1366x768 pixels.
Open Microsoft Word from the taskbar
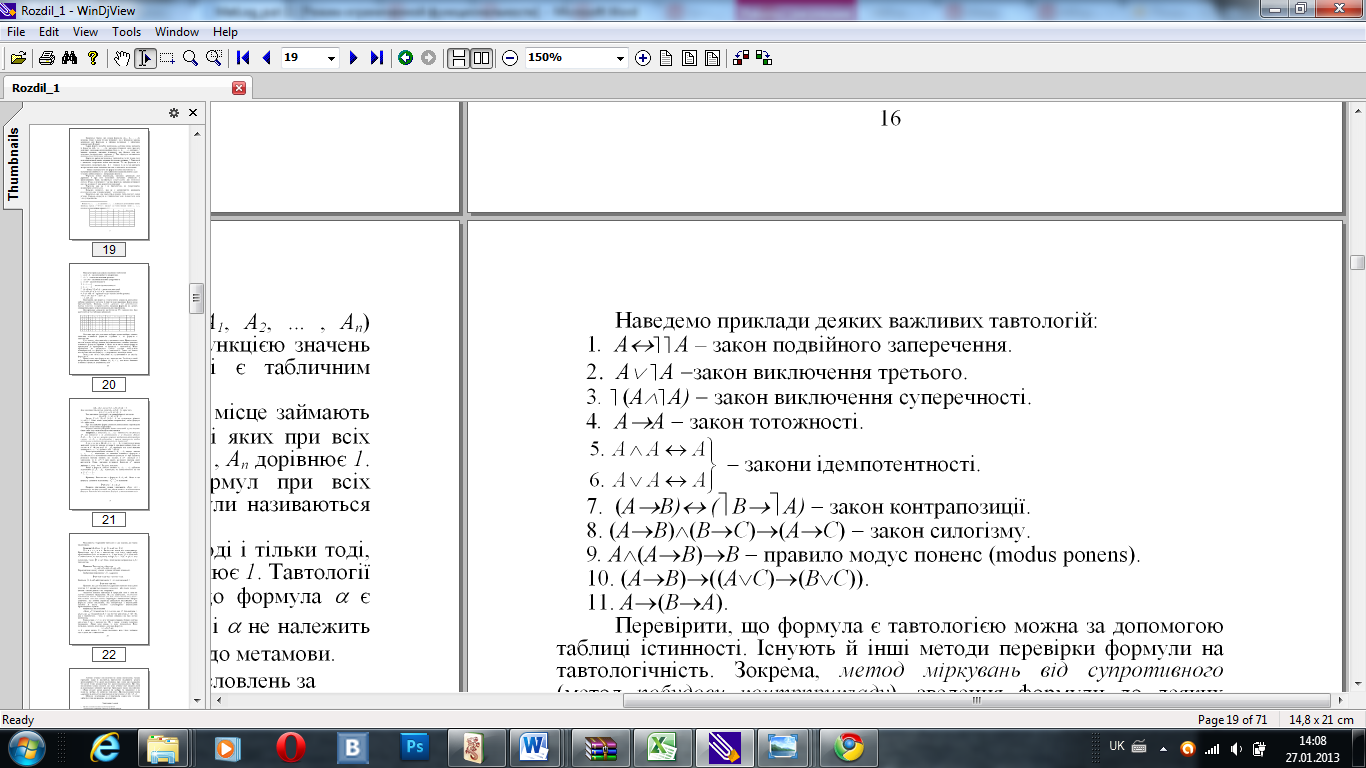click(534, 747)
